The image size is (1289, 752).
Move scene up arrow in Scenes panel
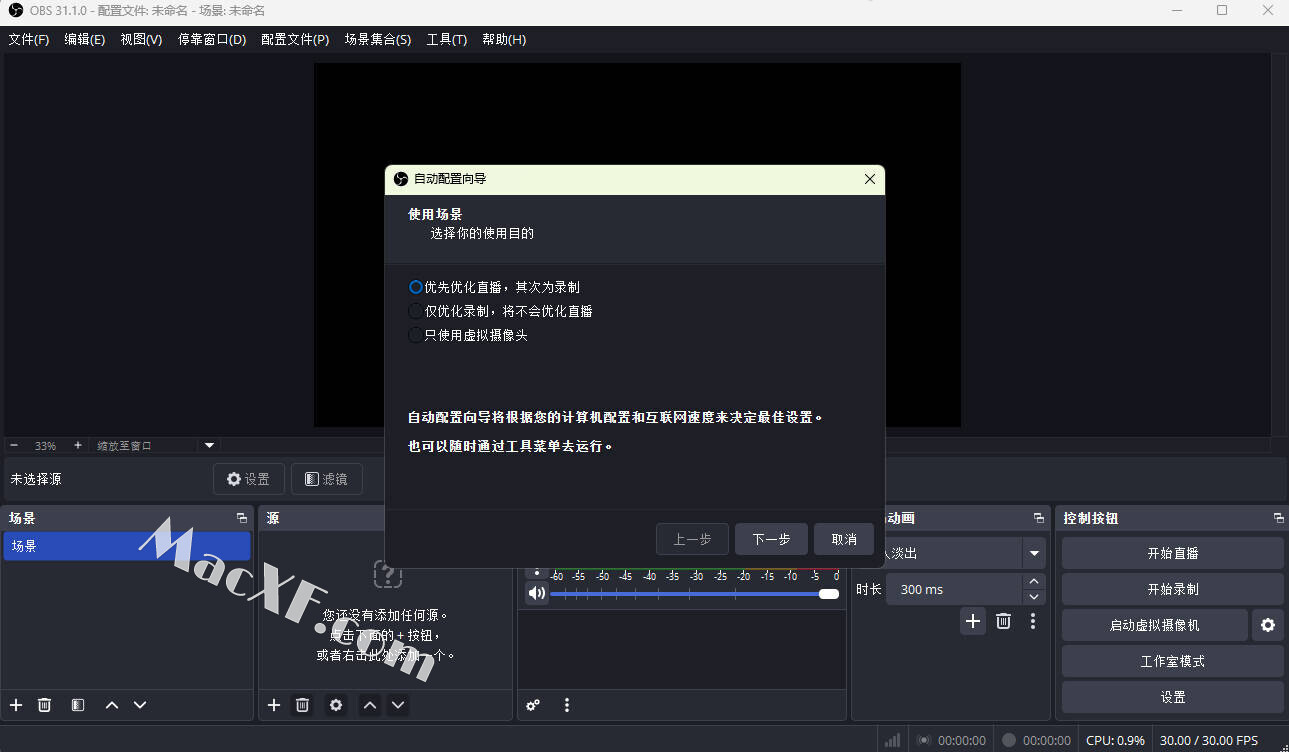click(112, 705)
